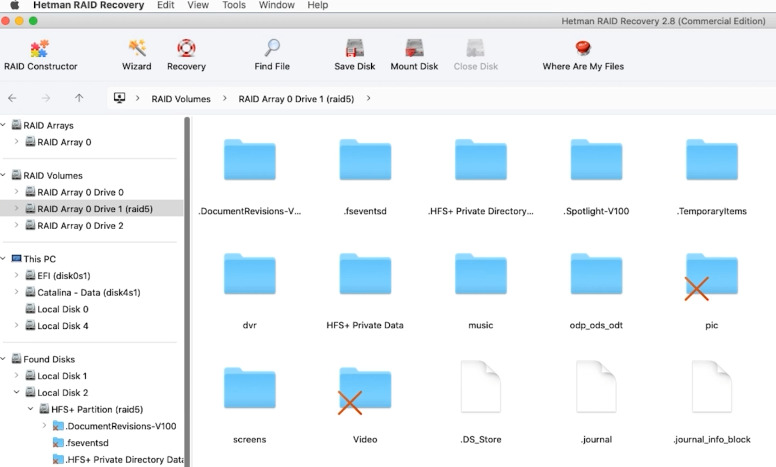Select the .Spotlight-V100 folder
The width and height of the screenshot is (776, 467).
coord(596,160)
